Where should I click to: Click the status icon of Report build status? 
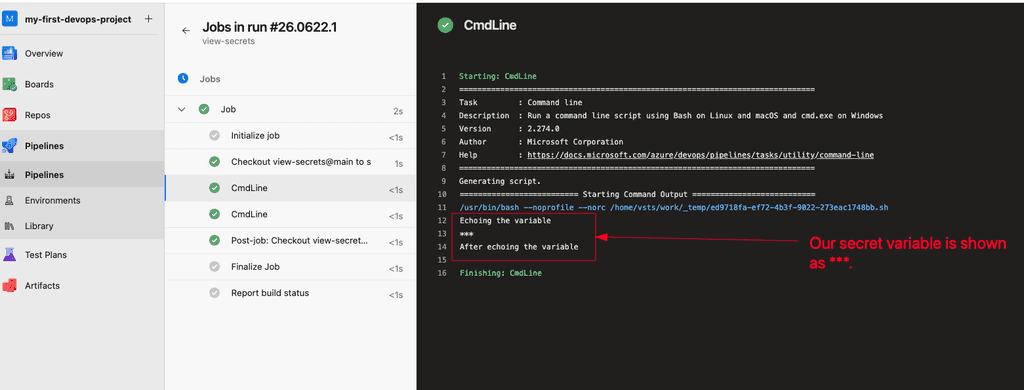214,293
